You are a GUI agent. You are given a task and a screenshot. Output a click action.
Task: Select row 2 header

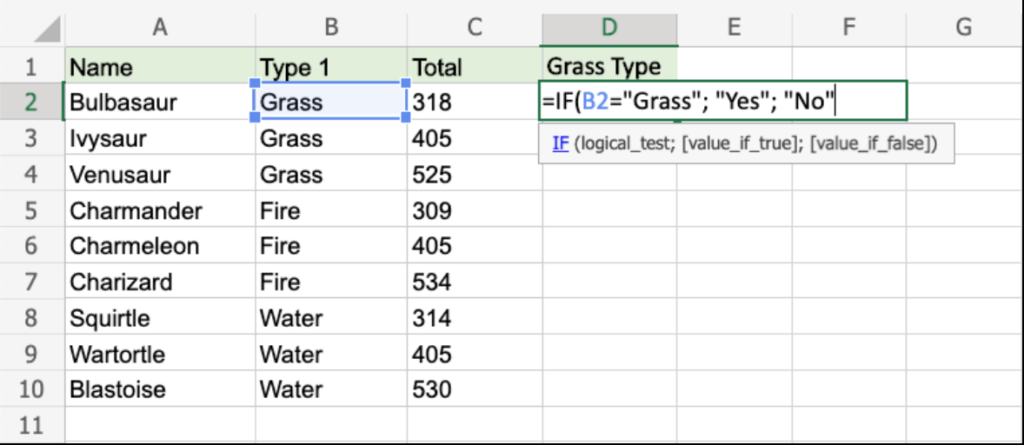pos(31,101)
